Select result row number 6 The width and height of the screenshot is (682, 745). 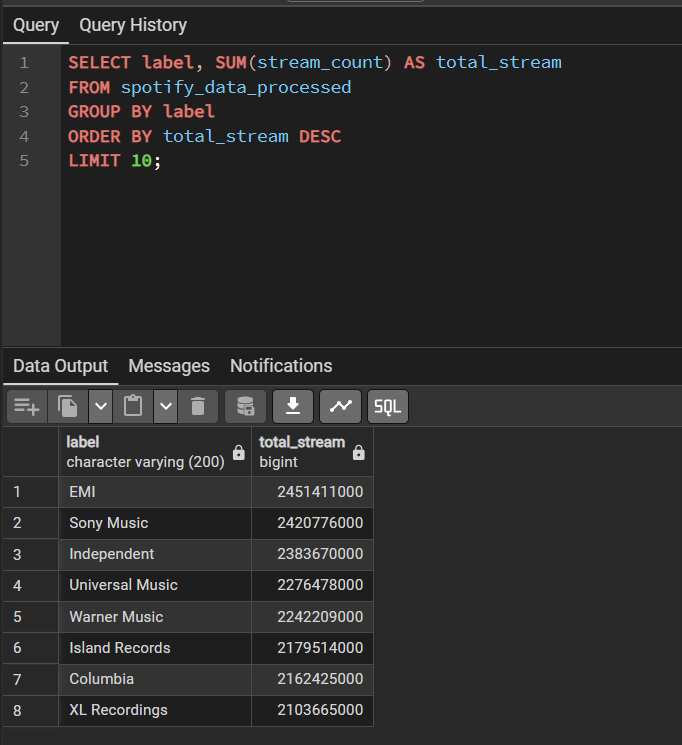(30, 648)
